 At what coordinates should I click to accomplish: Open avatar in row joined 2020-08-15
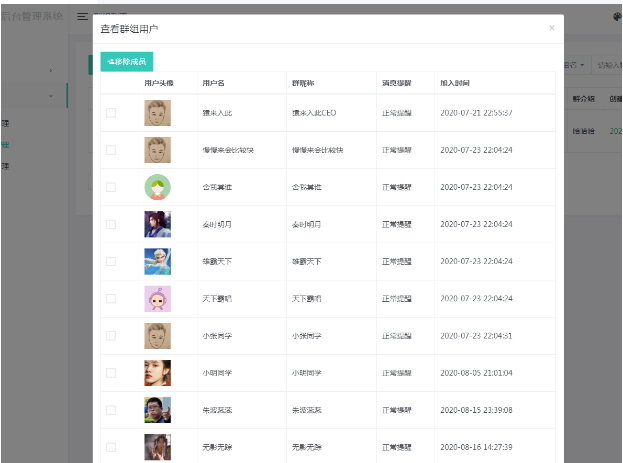pos(157,410)
